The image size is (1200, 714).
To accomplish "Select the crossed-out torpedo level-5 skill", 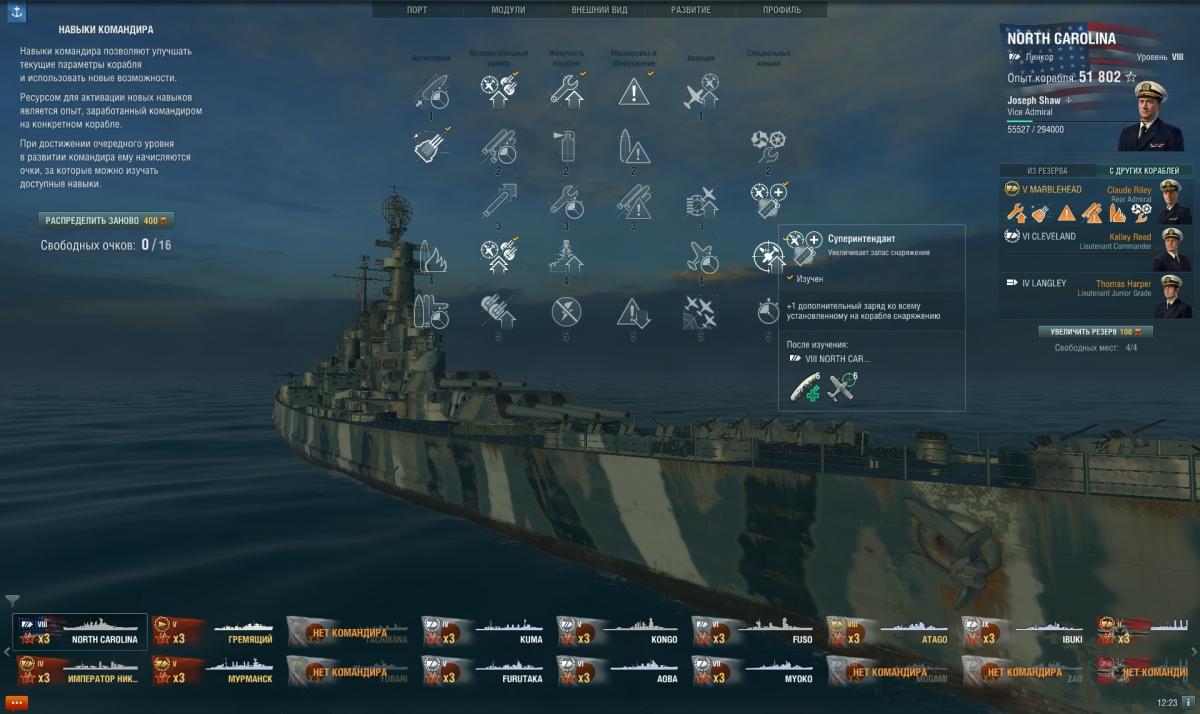I will tap(566, 313).
